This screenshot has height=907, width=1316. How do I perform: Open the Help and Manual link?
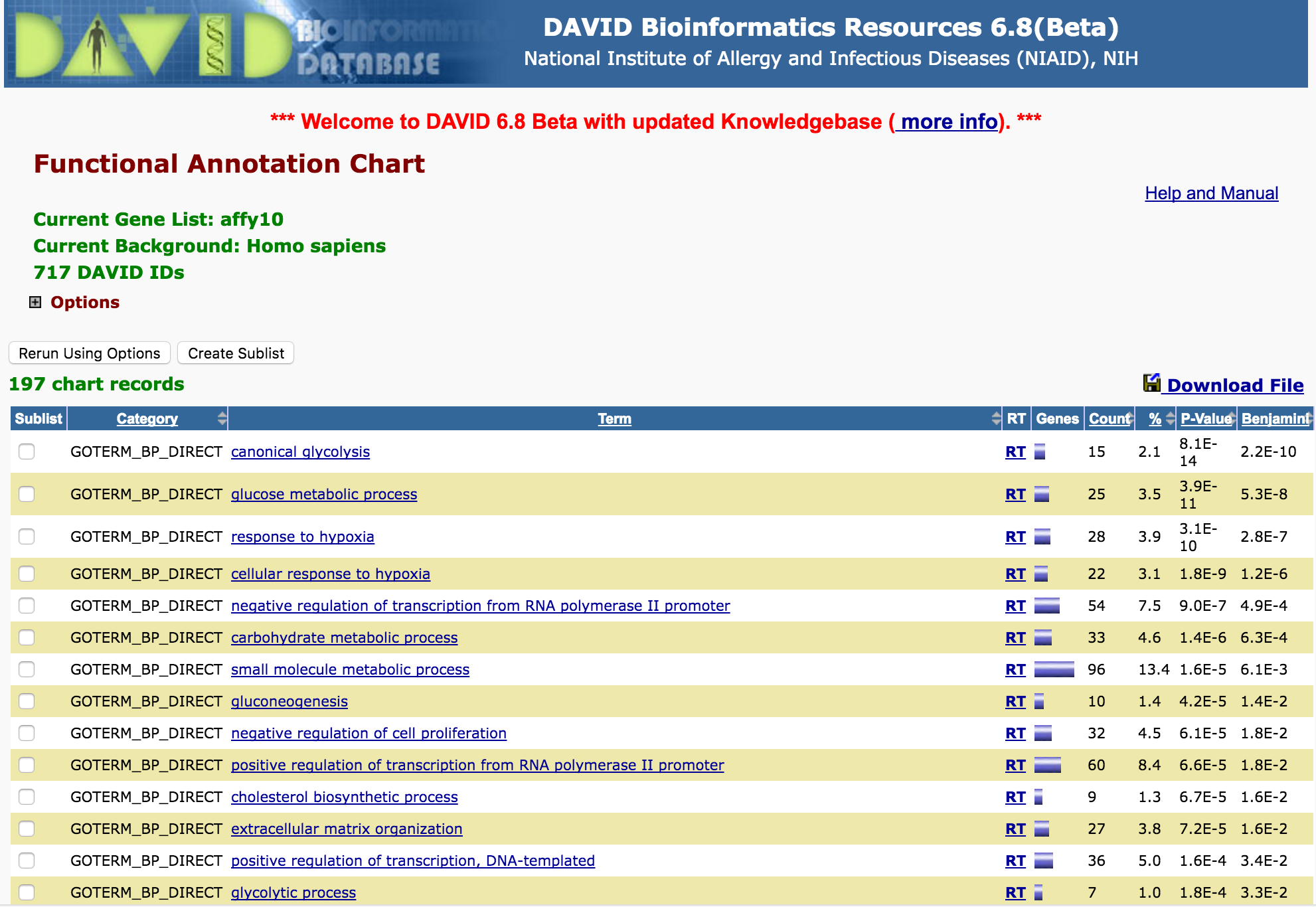coord(1212,193)
